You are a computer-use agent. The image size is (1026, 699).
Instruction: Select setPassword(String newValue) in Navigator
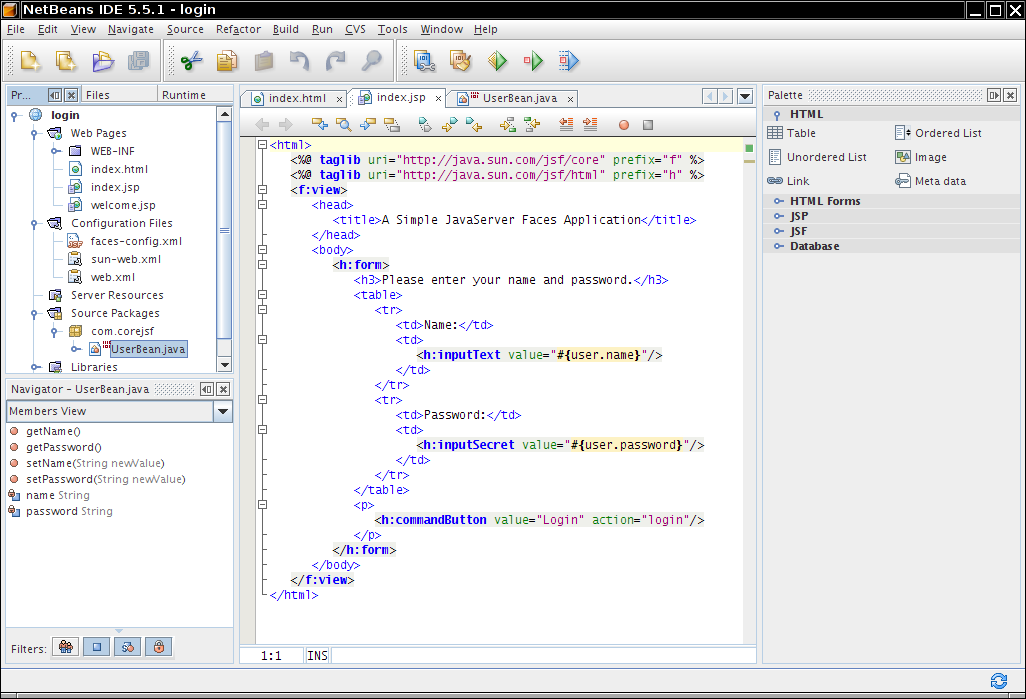105,479
